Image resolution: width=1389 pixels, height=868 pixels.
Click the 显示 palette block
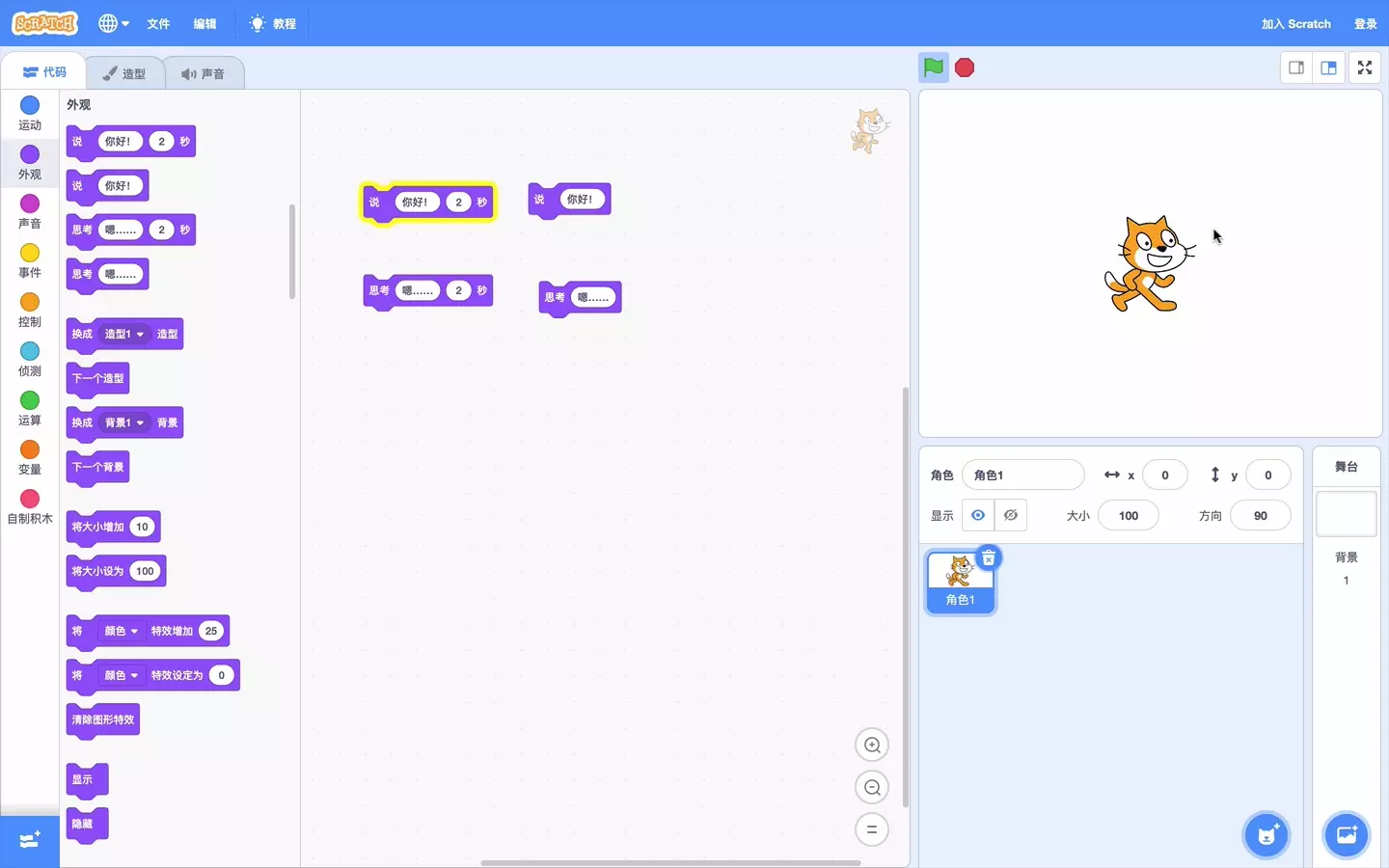[x=87, y=779]
